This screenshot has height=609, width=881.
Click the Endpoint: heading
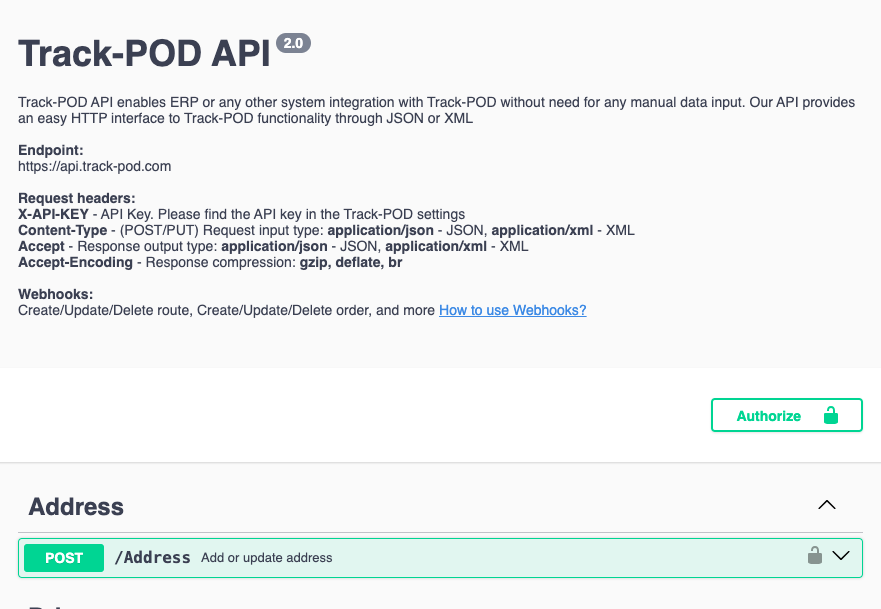pos(51,150)
